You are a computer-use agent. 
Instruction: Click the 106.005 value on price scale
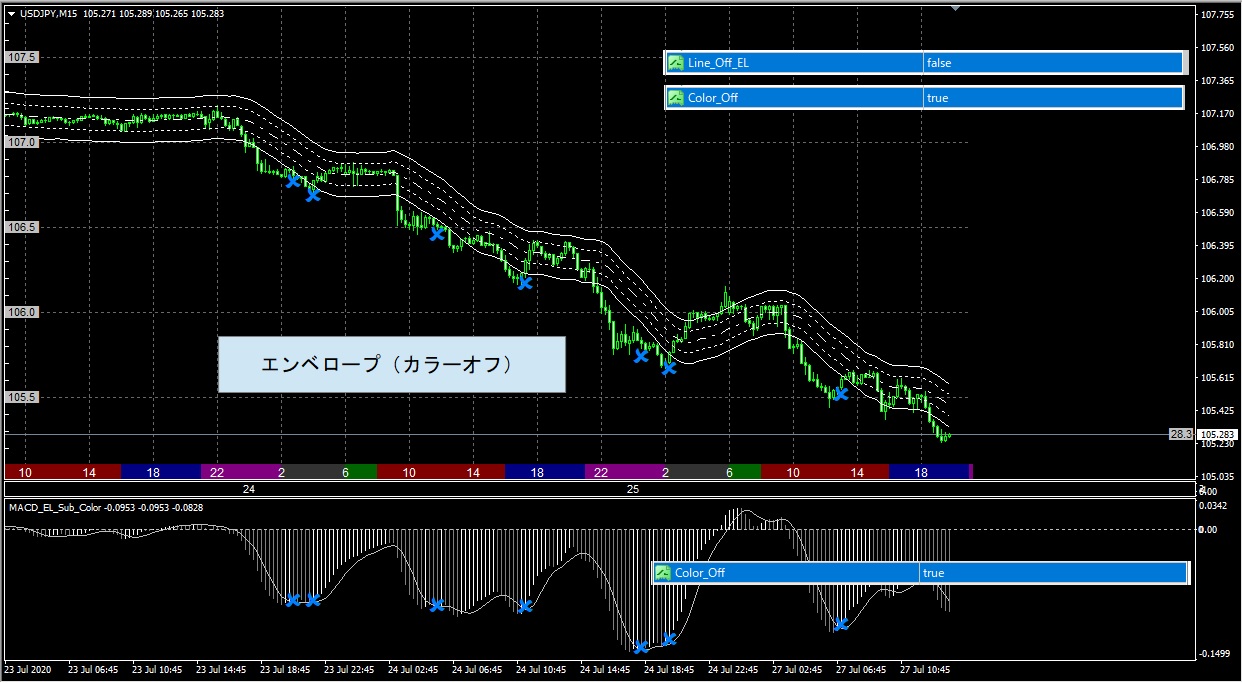1218,312
